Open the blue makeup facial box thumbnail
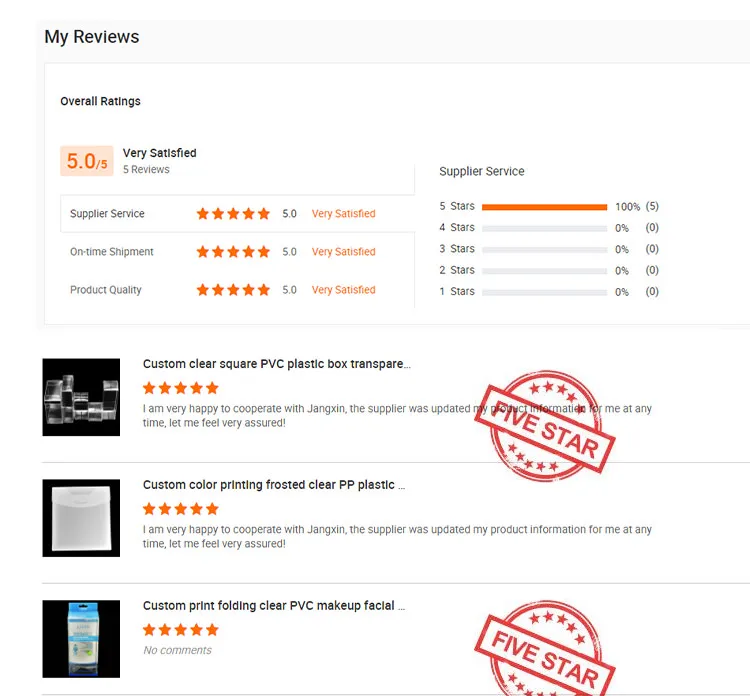 pyautogui.click(x=81, y=639)
